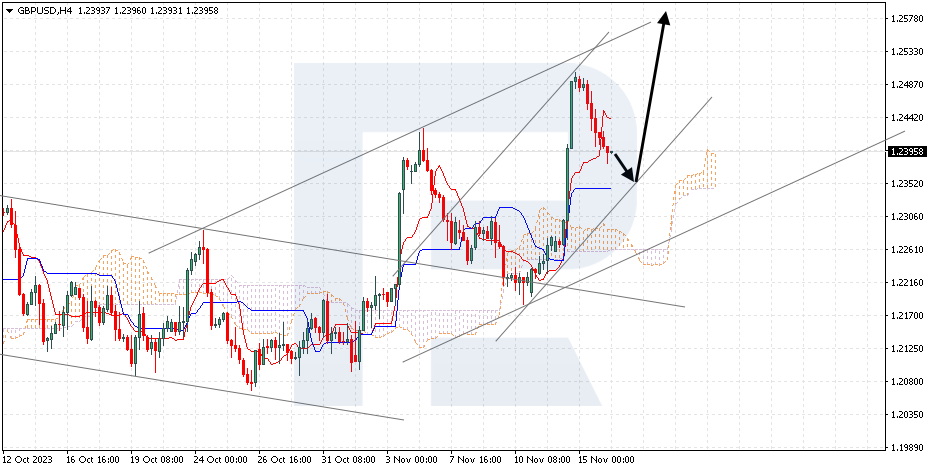The image size is (931, 471).
Task: Click the 1.25780 price axis label
Action: click(x=906, y=19)
